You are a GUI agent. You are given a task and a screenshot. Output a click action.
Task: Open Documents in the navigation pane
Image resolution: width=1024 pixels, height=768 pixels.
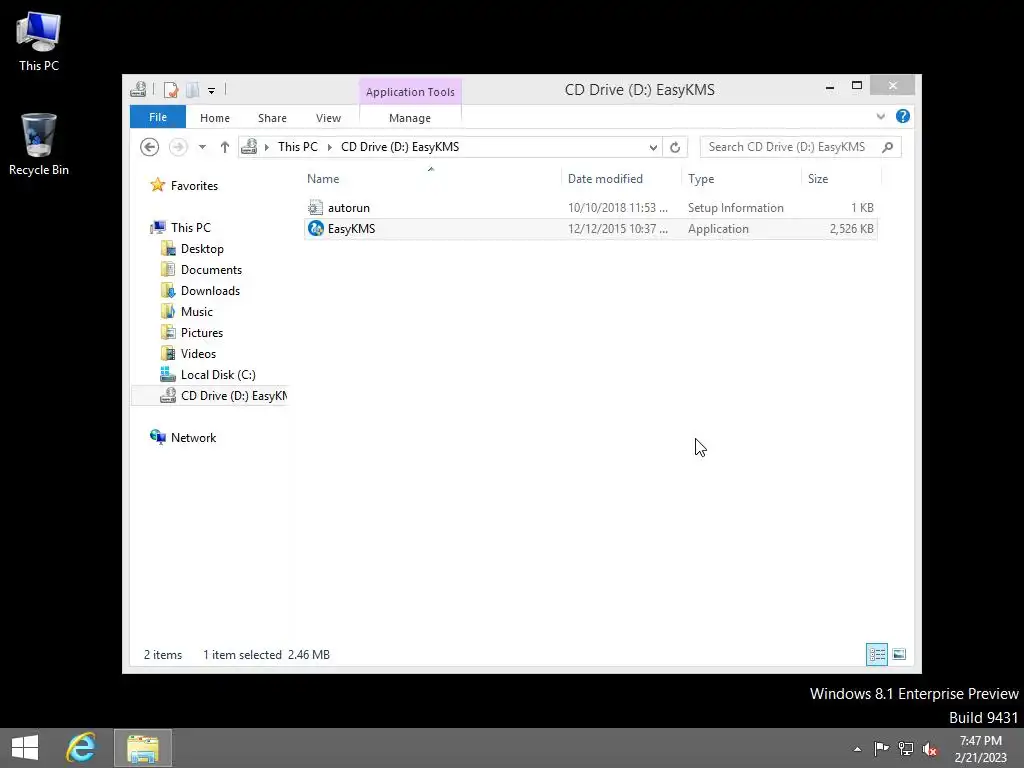211,270
